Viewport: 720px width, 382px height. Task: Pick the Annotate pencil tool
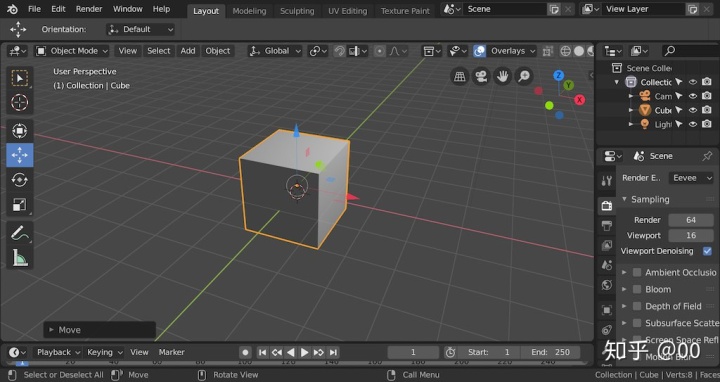(19, 233)
